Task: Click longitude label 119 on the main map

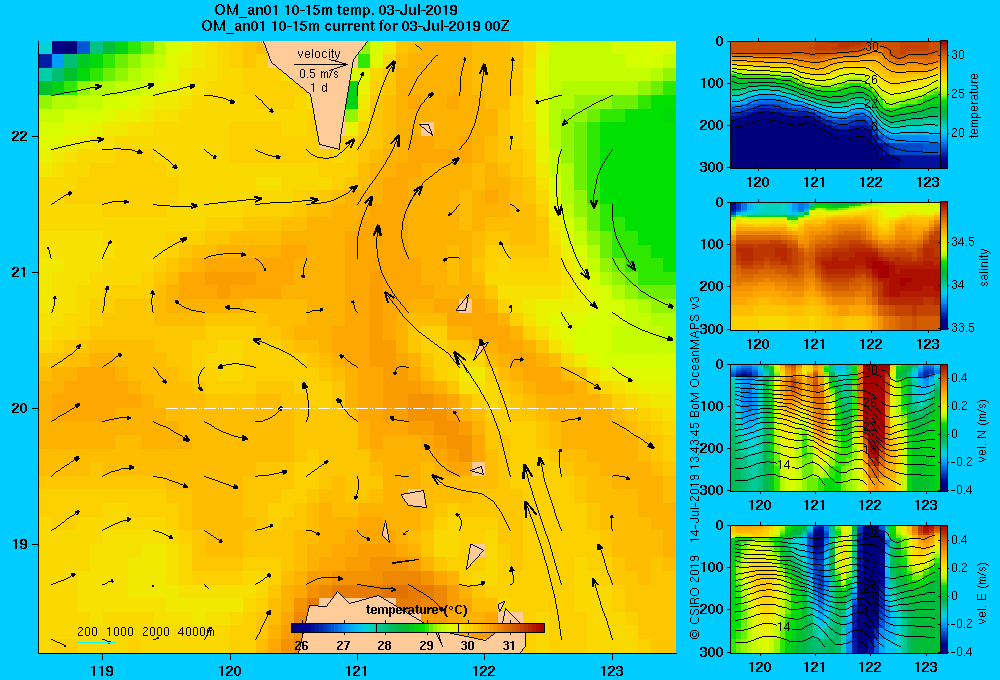Action: pos(102,670)
